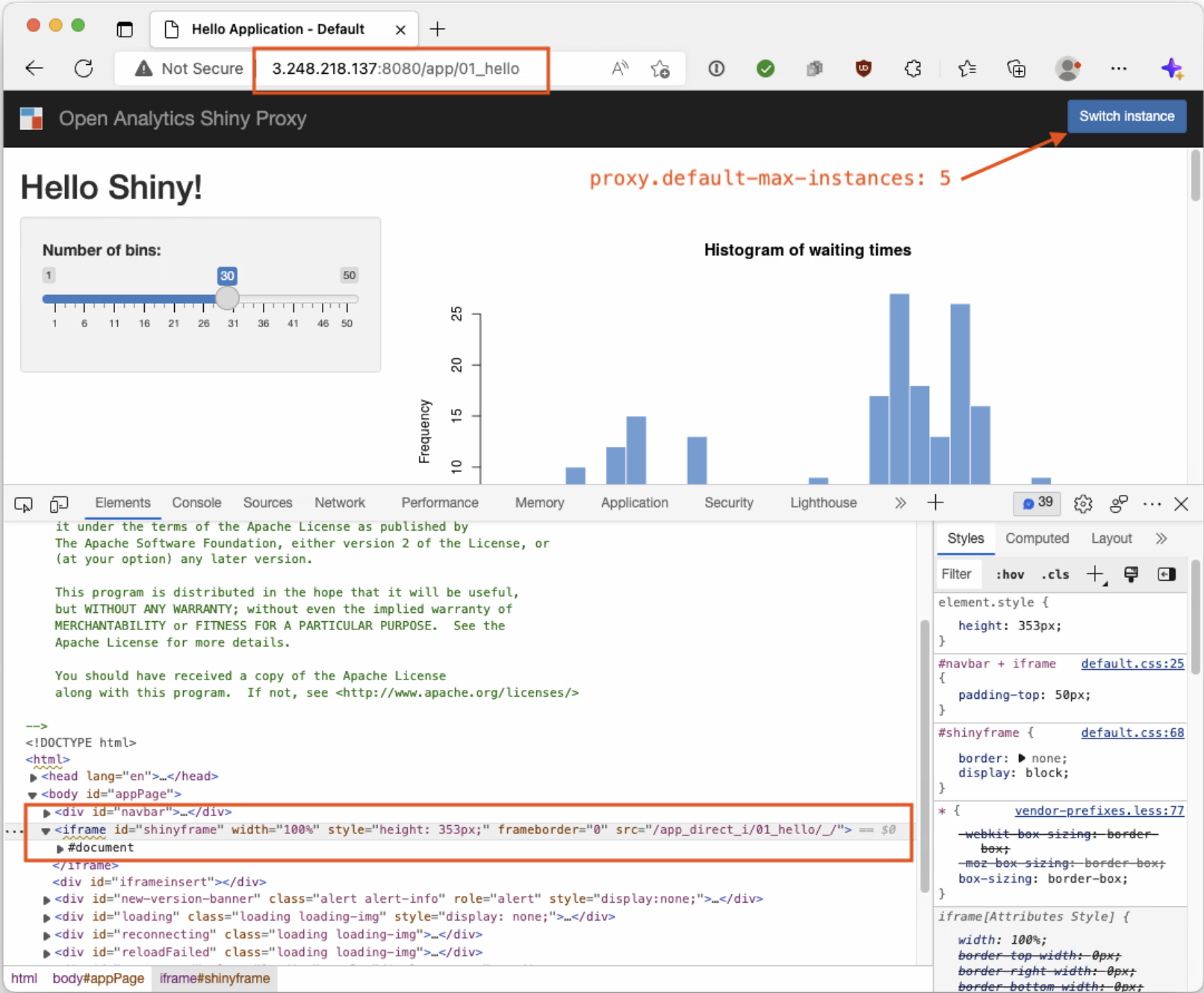Open the browser Extensions icon
This screenshot has height=993, width=1204.
click(913, 68)
